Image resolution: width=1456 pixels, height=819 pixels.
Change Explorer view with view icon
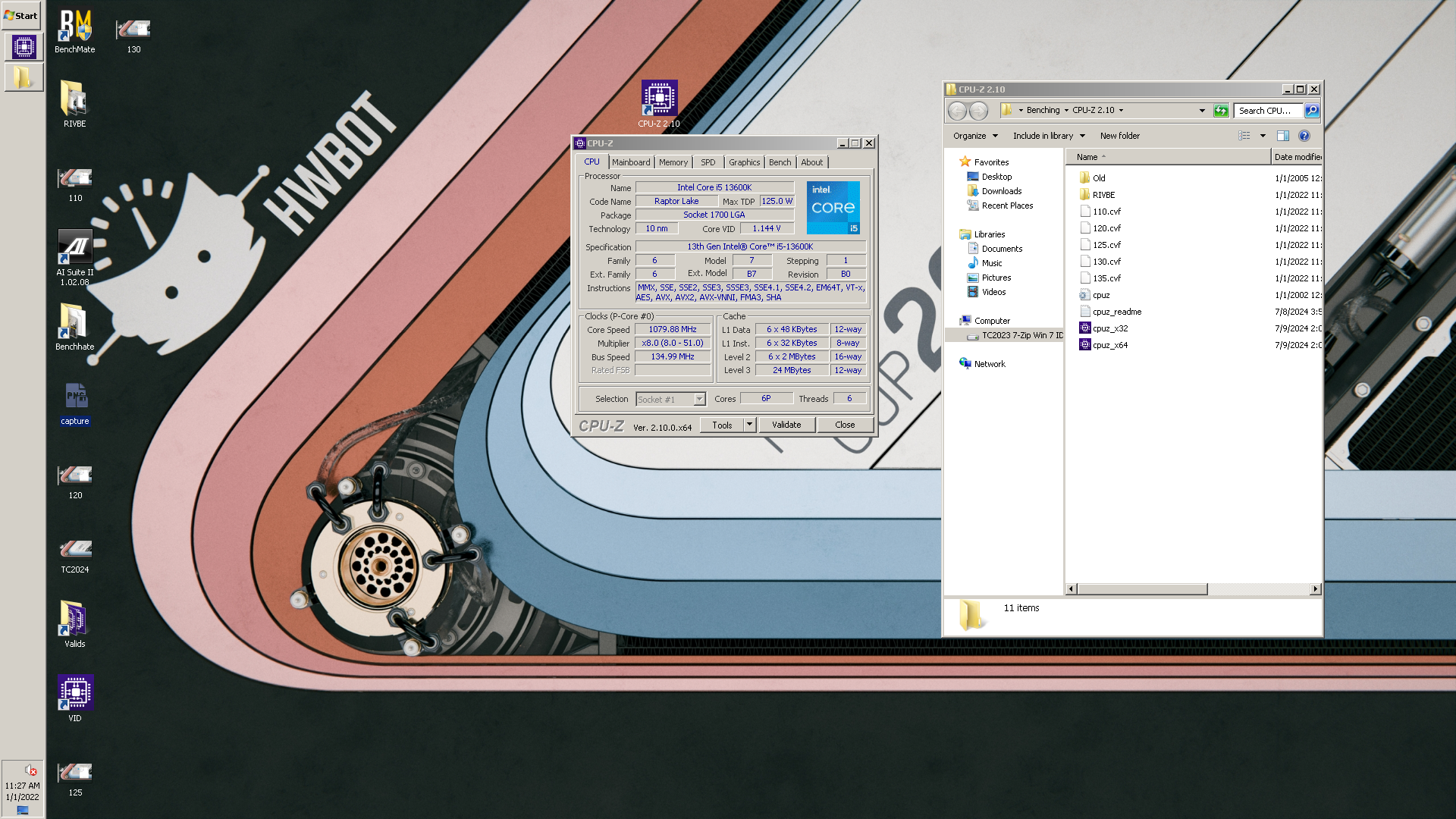(x=1244, y=136)
